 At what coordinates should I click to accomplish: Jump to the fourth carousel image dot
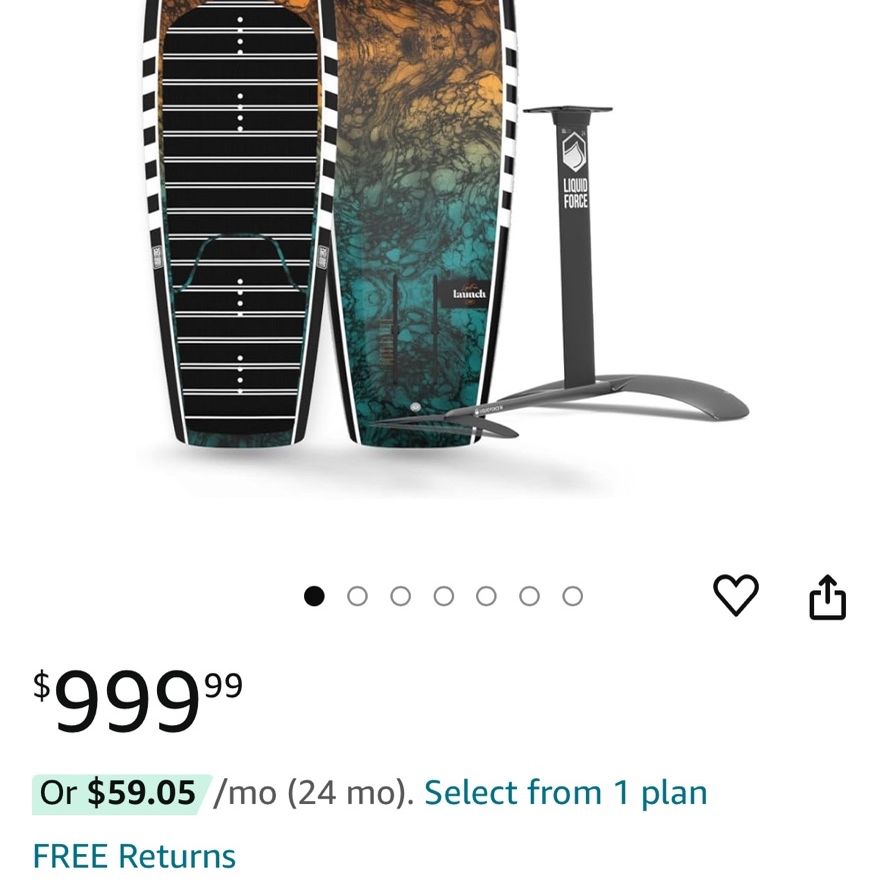[444, 596]
